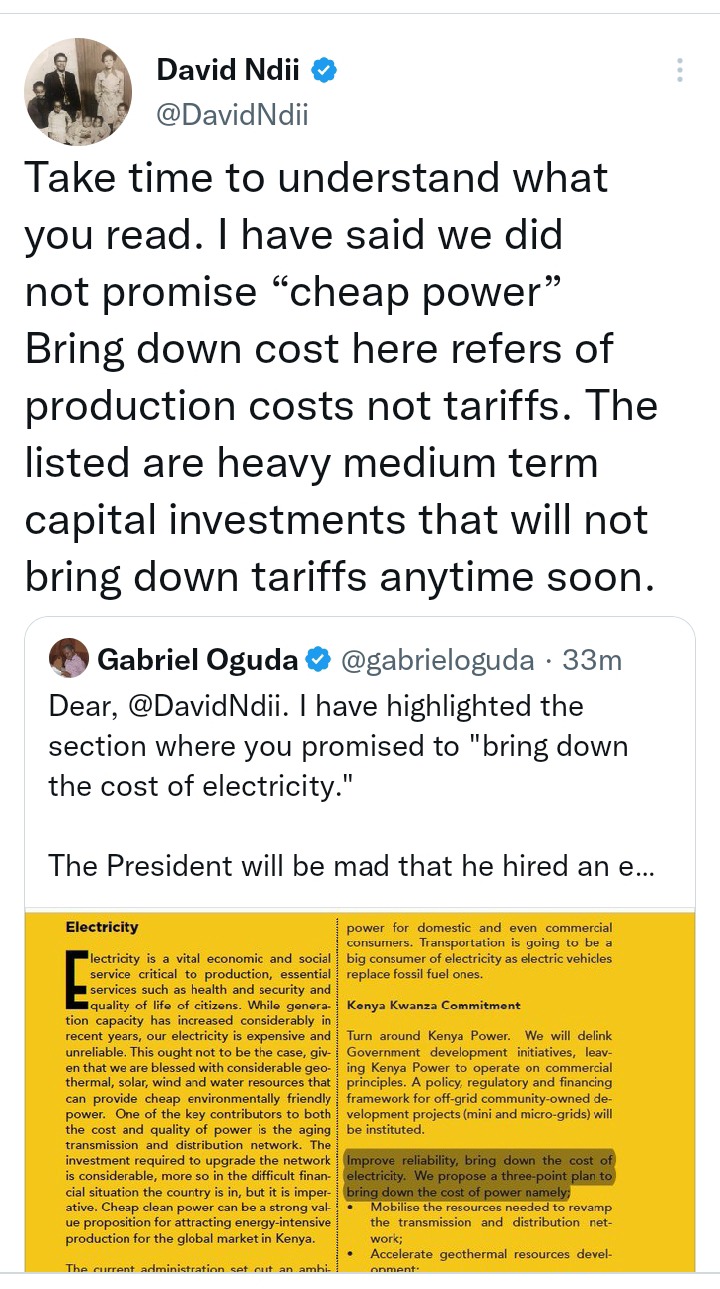720x1289 pixels.
Task: Tap the "Kenya Kwanza Commitment" heading
Action: pos(433,1005)
